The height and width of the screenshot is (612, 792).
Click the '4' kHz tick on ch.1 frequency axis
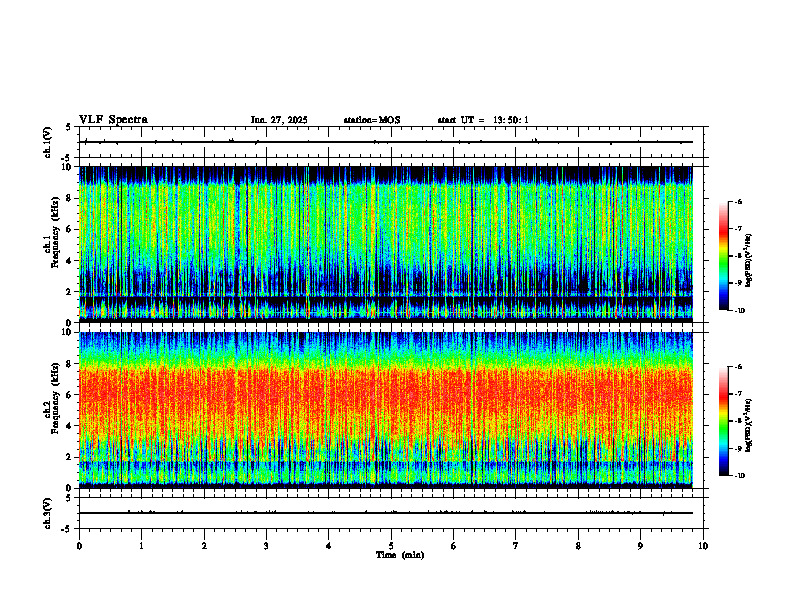(x=71, y=261)
